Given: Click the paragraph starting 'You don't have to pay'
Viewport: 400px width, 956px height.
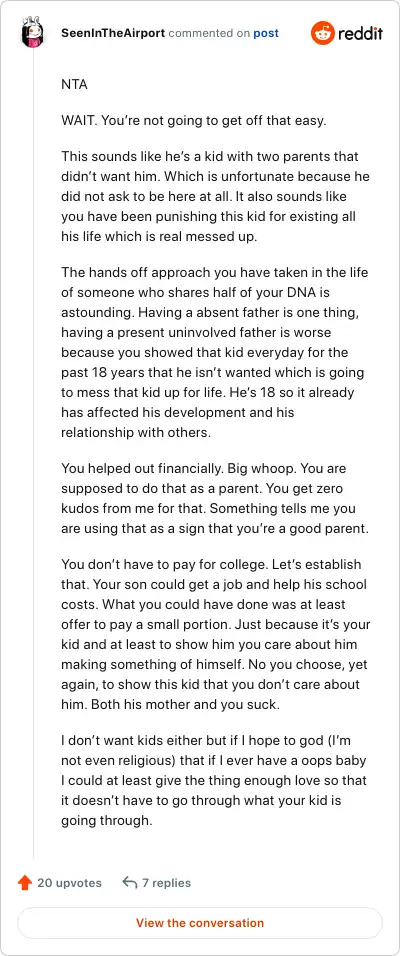Looking at the screenshot, I should 215,635.
